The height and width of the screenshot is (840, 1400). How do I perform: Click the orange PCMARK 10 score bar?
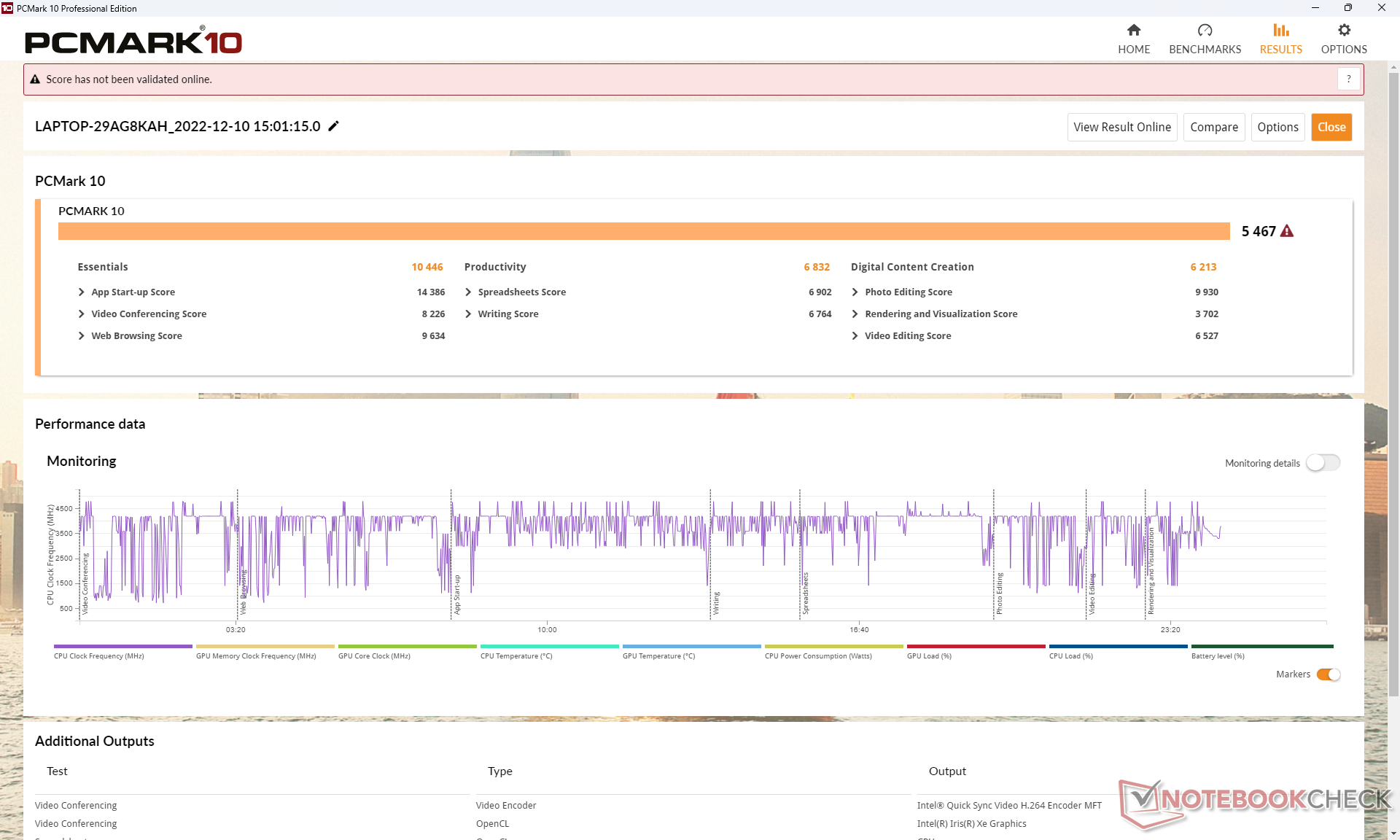coord(644,231)
